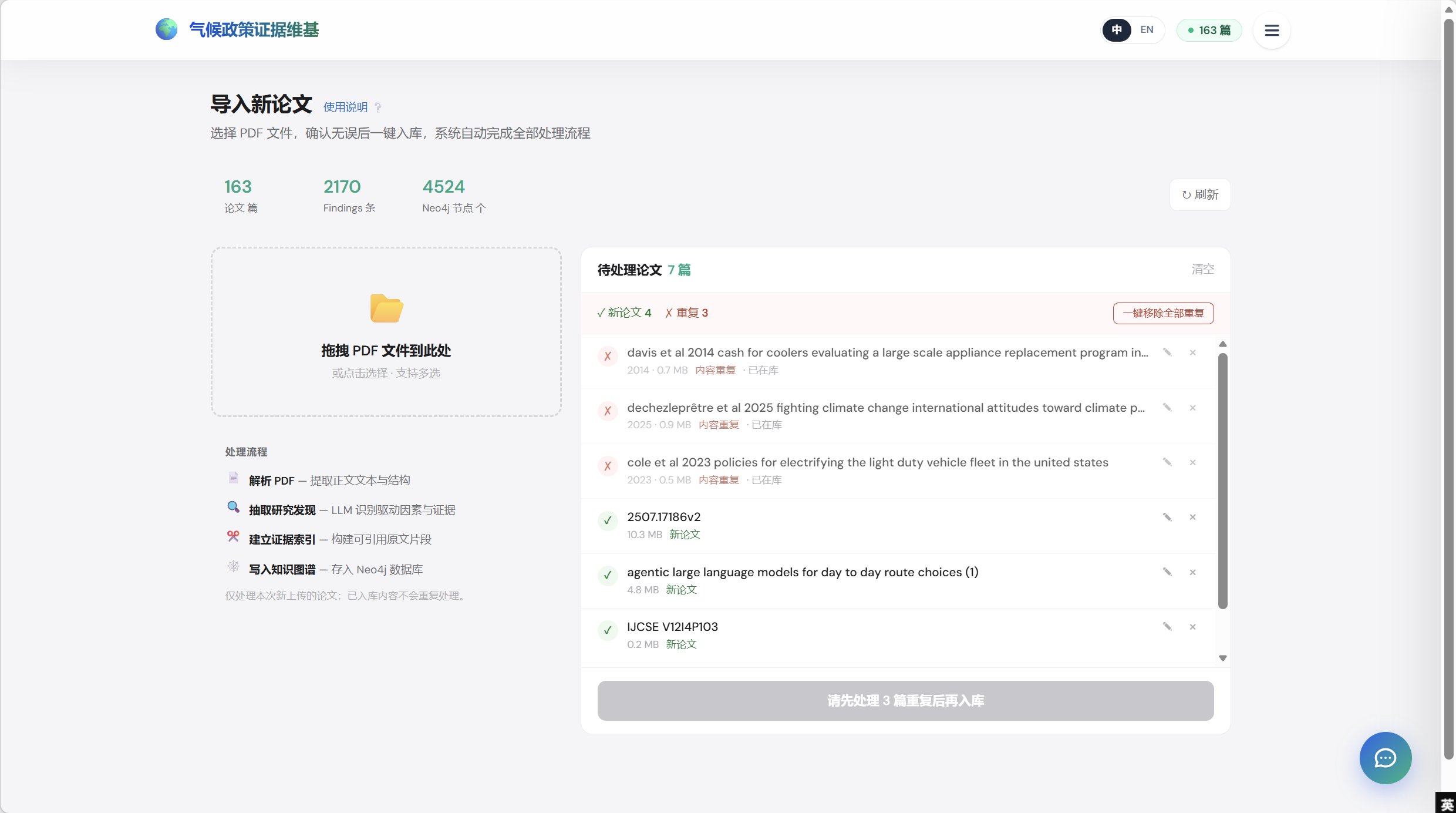The image size is (1456, 813).
Task: Click 一键移除全部重复 button
Action: click(x=1163, y=313)
